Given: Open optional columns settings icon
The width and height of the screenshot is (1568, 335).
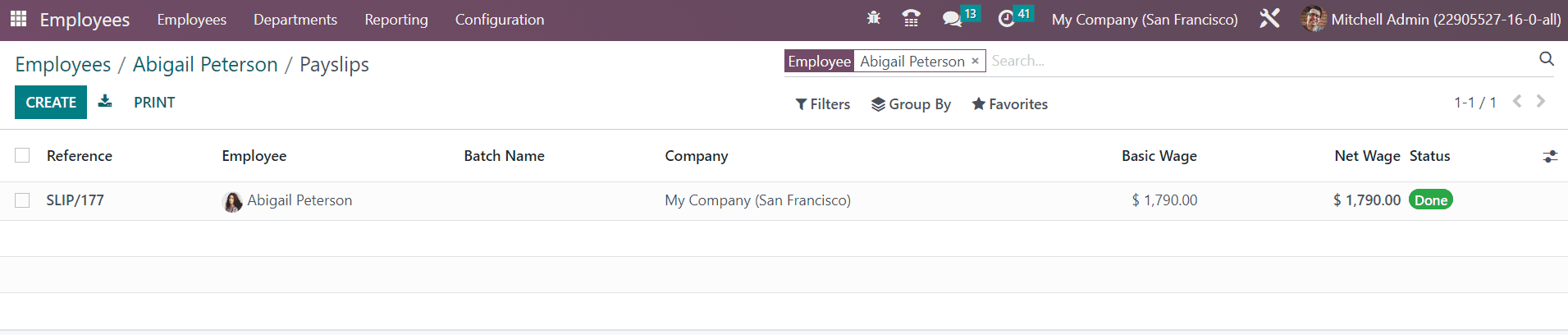Looking at the screenshot, I should point(1549,156).
